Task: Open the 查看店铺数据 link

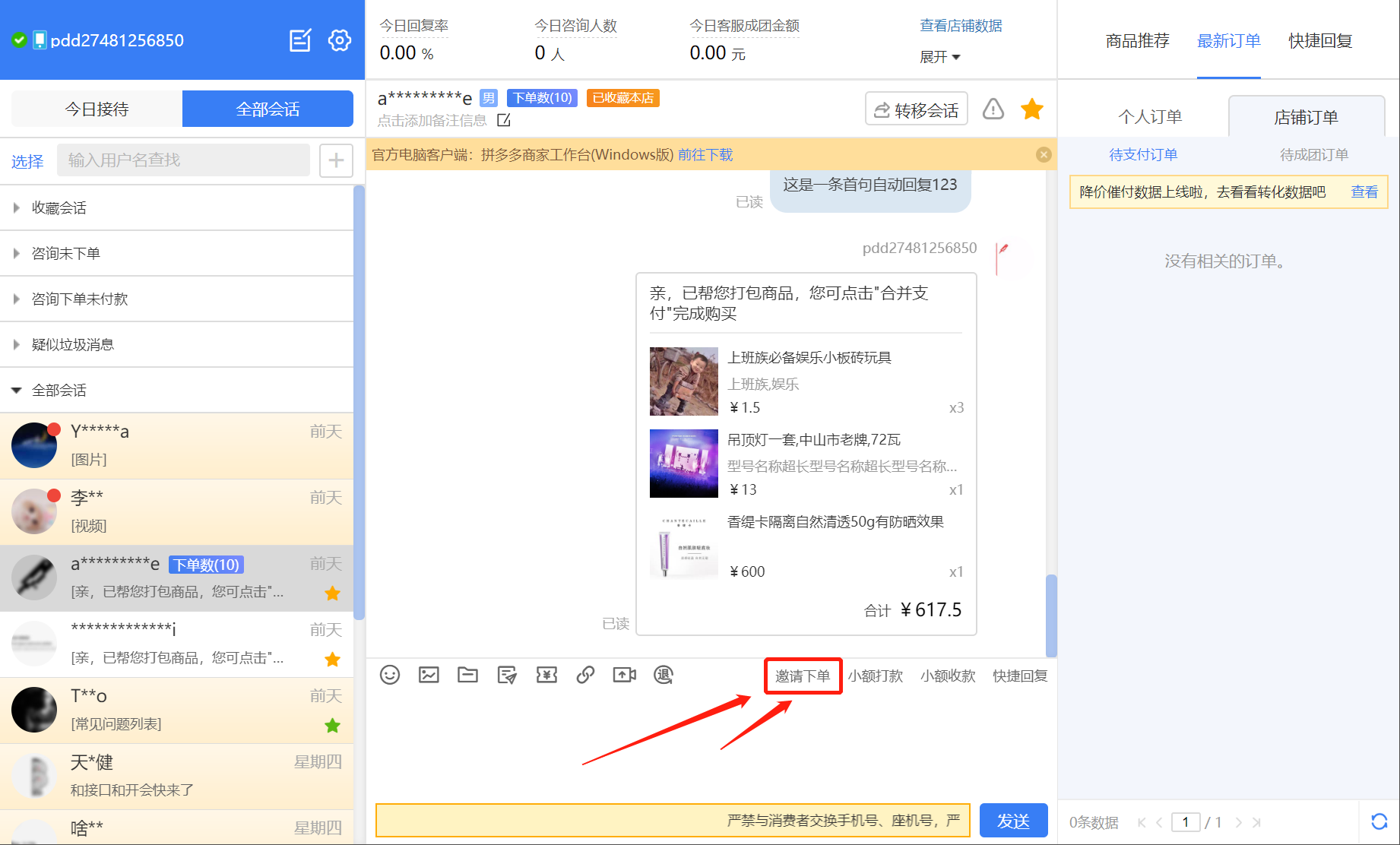Action: (x=961, y=26)
